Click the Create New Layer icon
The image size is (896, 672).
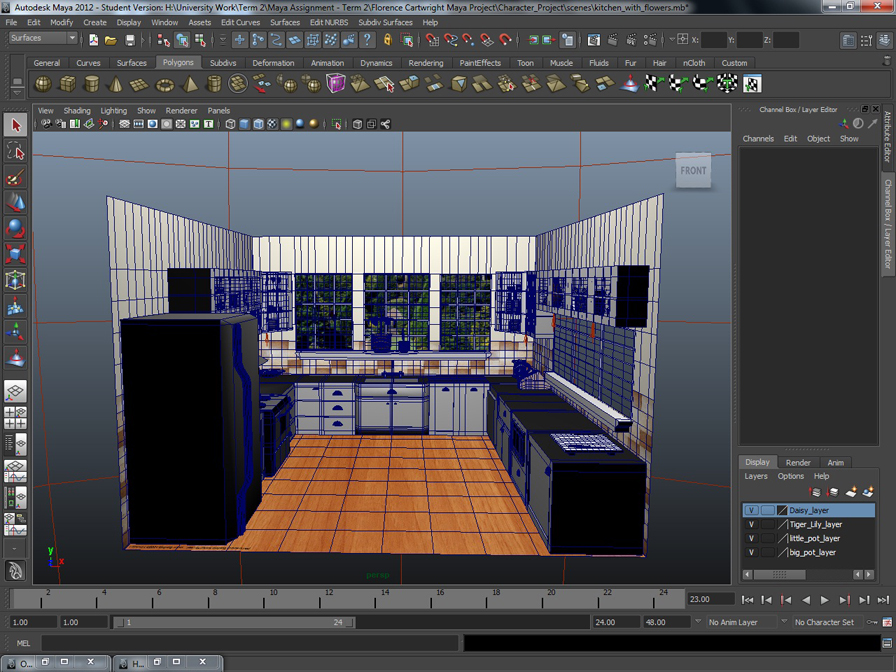coord(850,491)
